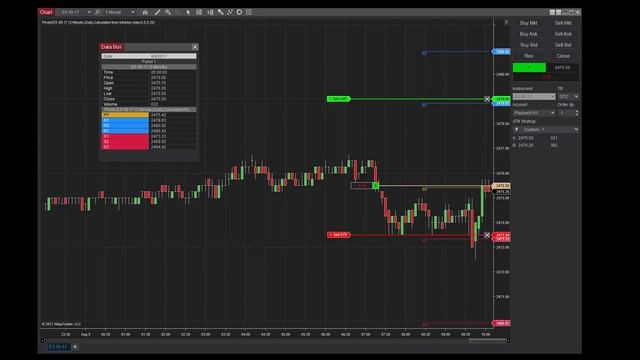Screen dimensions: 640x360
Task: Click the last list icon in the chart toolbar
Action: [249, 12]
